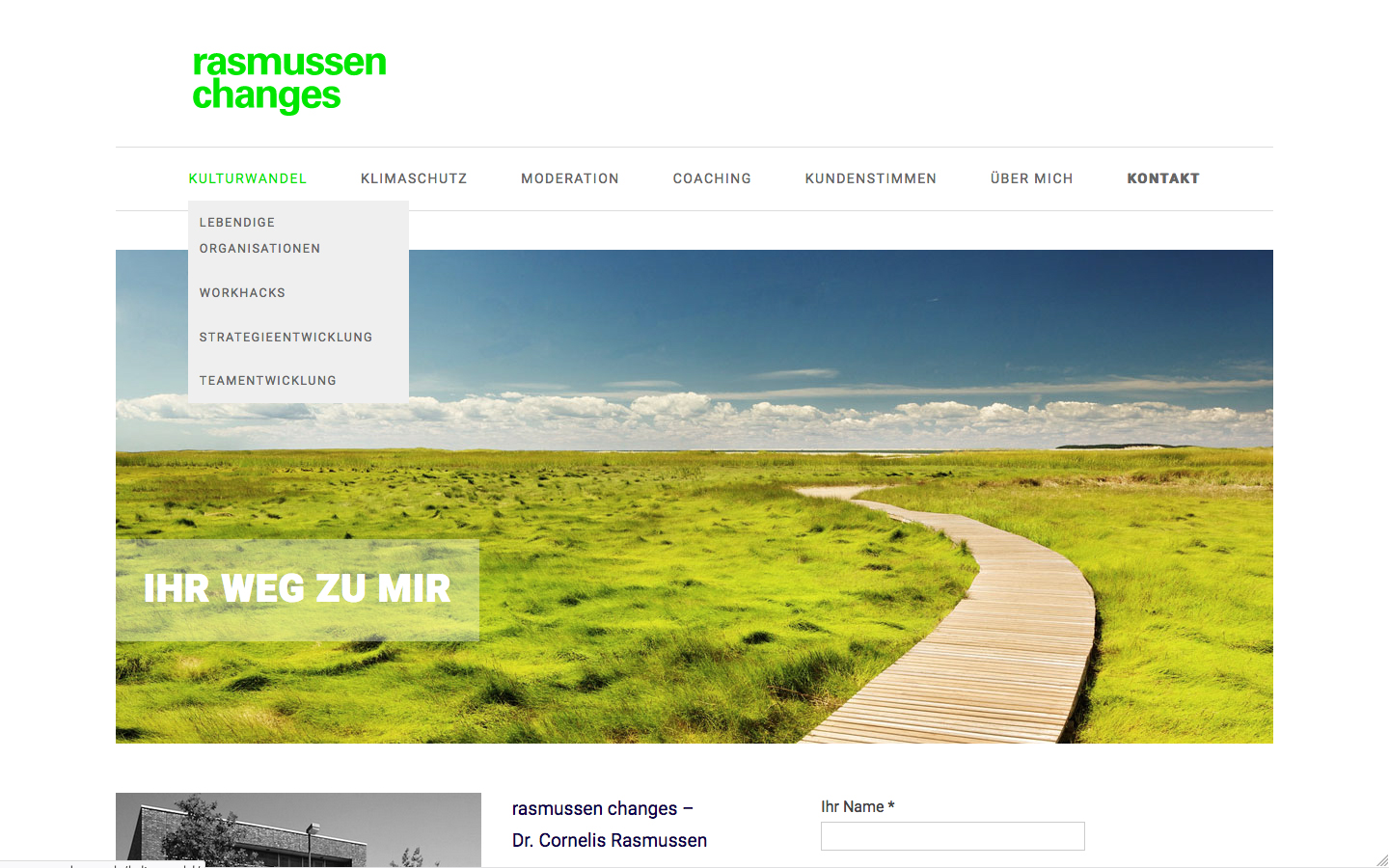The height and width of the screenshot is (868, 1389).
Task: Visit the Kundenstimmen page
Action: (x=870, y=178)
